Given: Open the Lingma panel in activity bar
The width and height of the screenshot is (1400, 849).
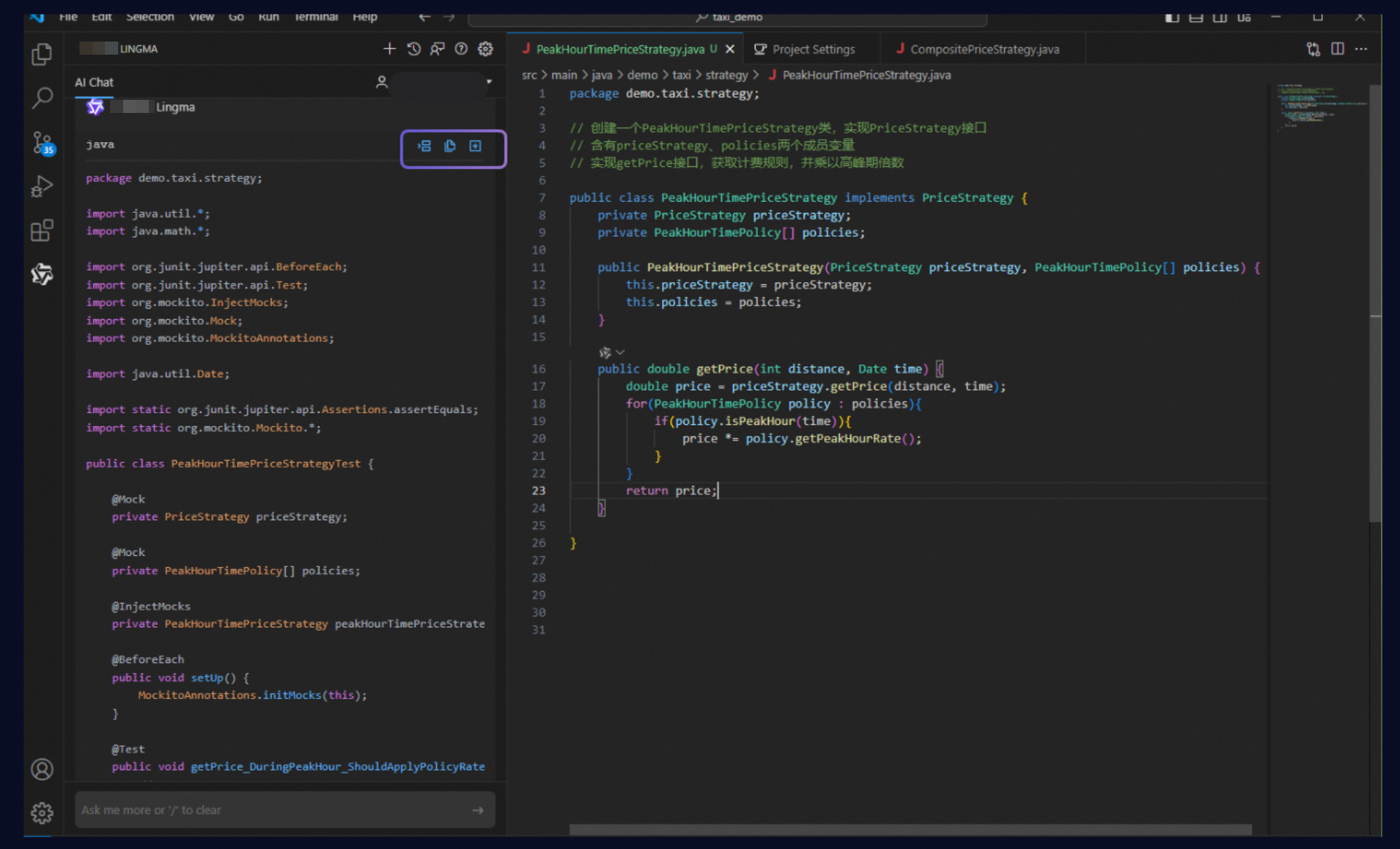Looking at the screenshot, I should (42, 274).
